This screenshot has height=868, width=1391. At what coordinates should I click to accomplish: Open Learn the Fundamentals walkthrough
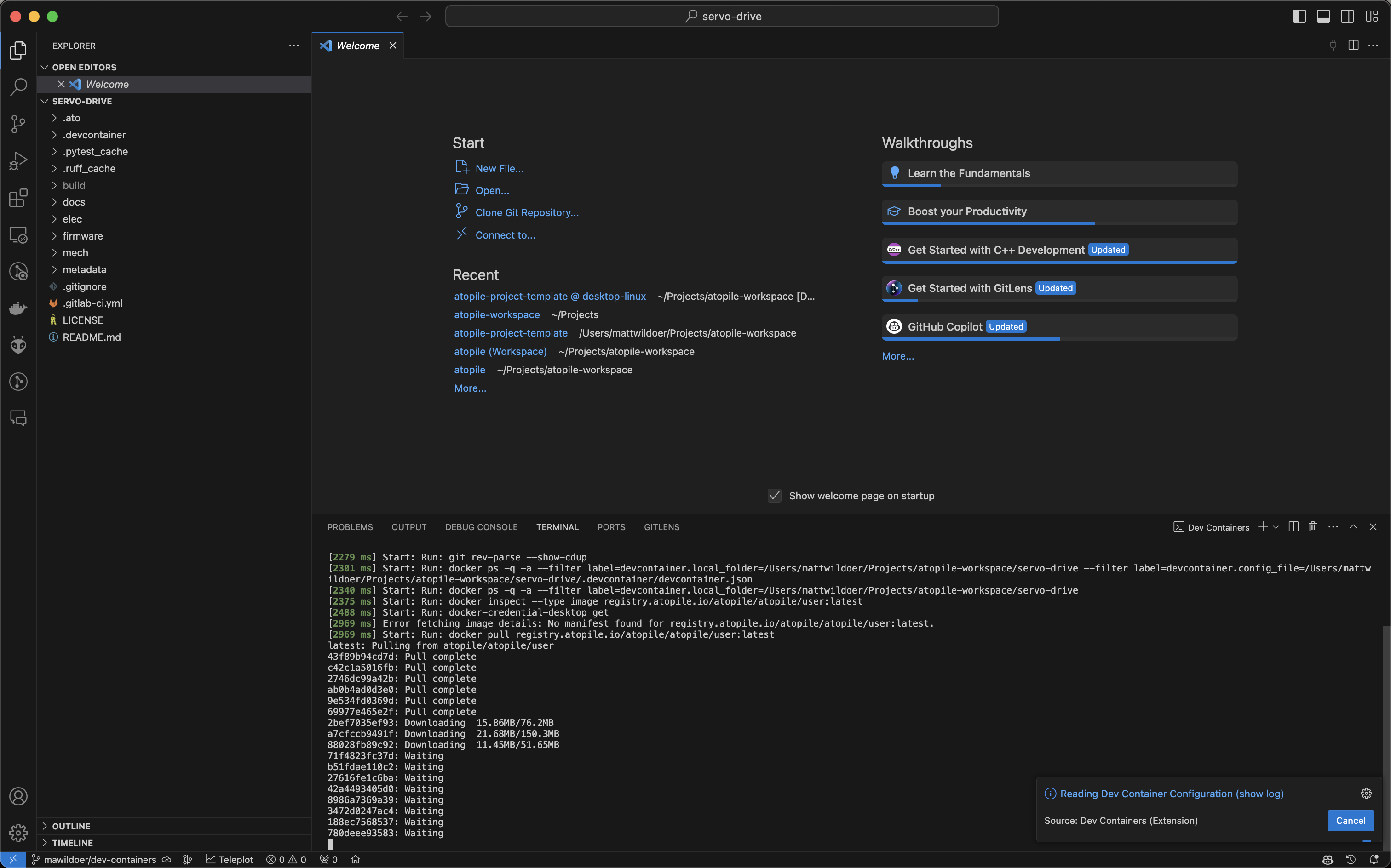click(x=1059, y=174)
